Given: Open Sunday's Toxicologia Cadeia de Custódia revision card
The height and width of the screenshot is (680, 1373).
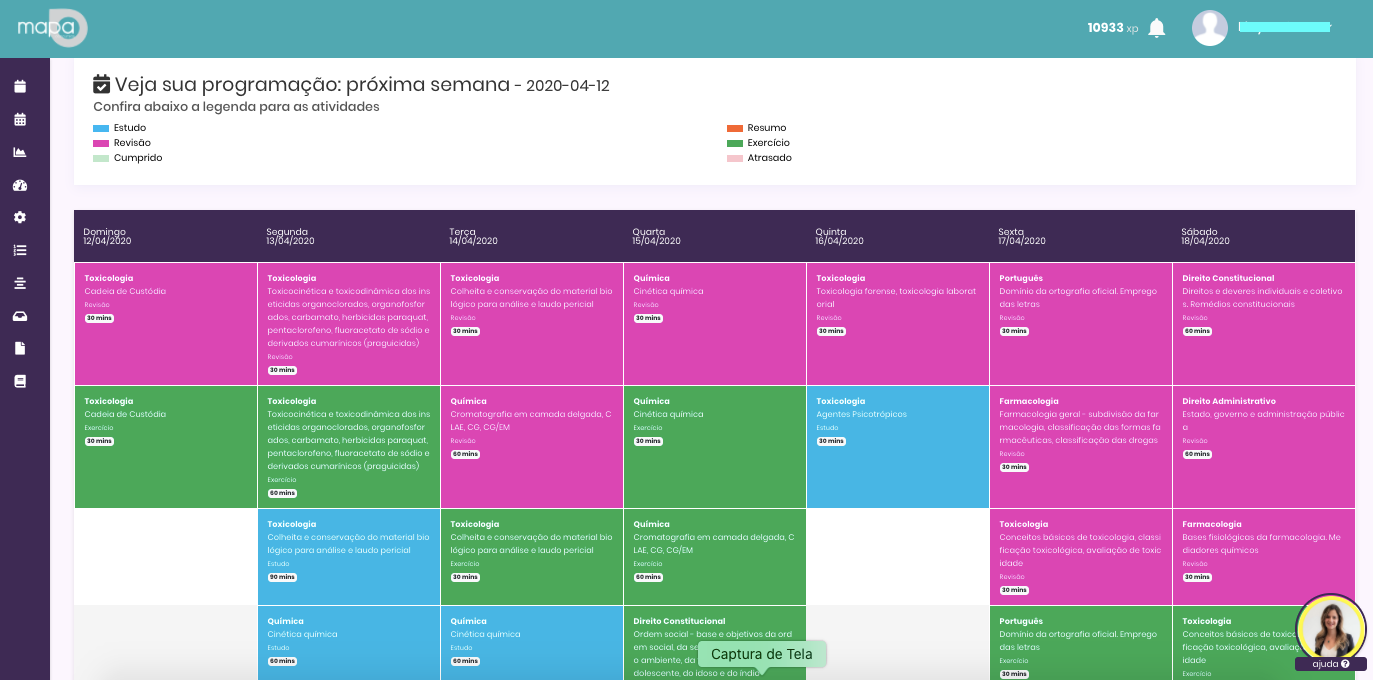Looking at the screenshot, I should coord(165,323).
